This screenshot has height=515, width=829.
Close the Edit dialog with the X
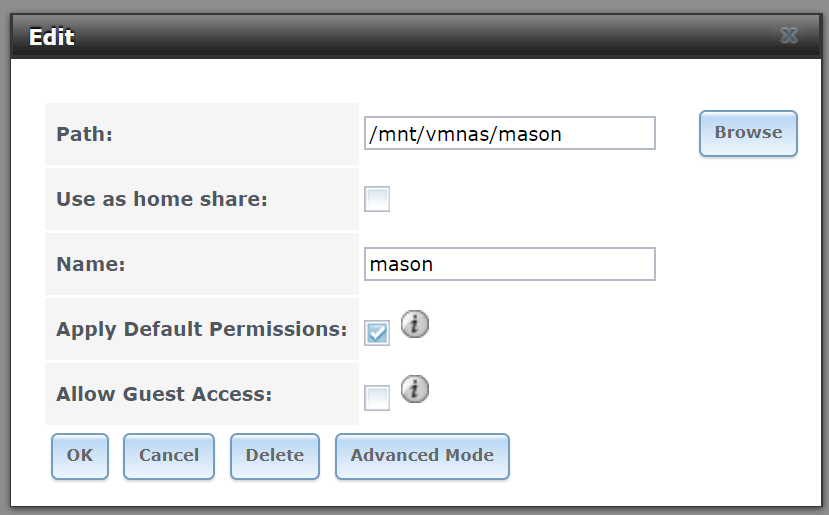(x=789, y=35)
